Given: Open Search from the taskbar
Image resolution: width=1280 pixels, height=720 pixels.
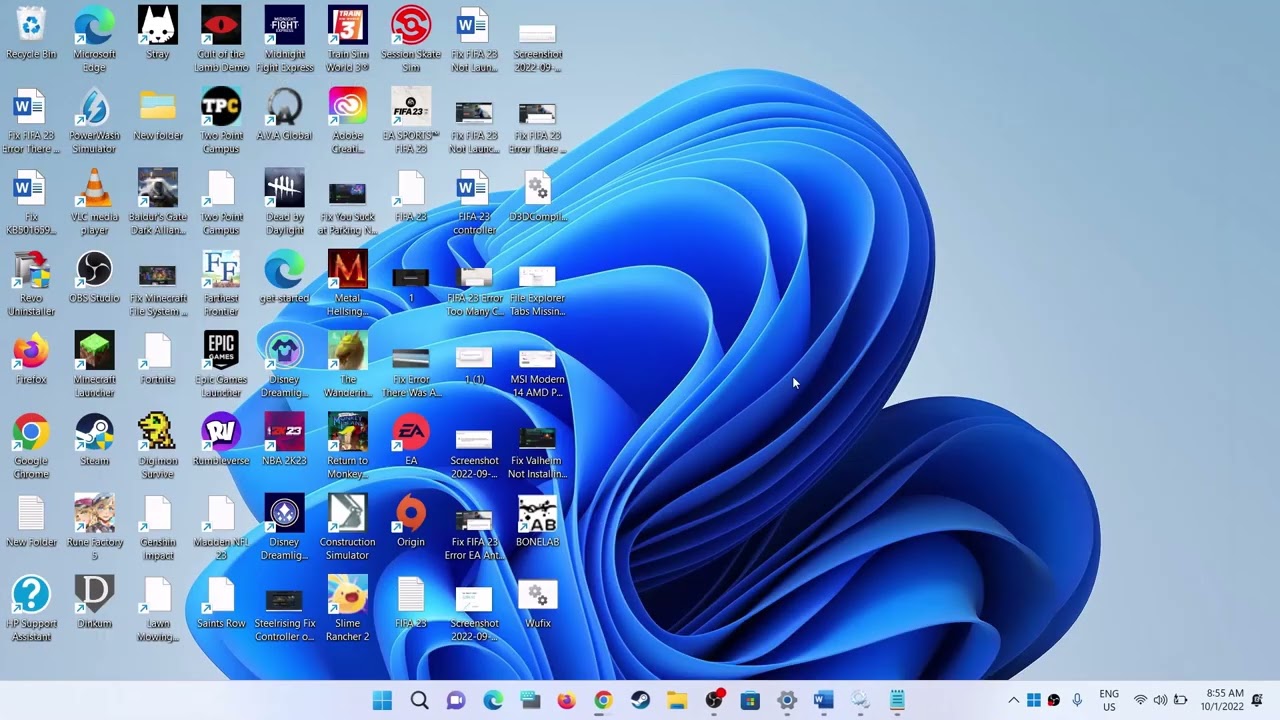Looking at the screenshot, I should (419, 701).
